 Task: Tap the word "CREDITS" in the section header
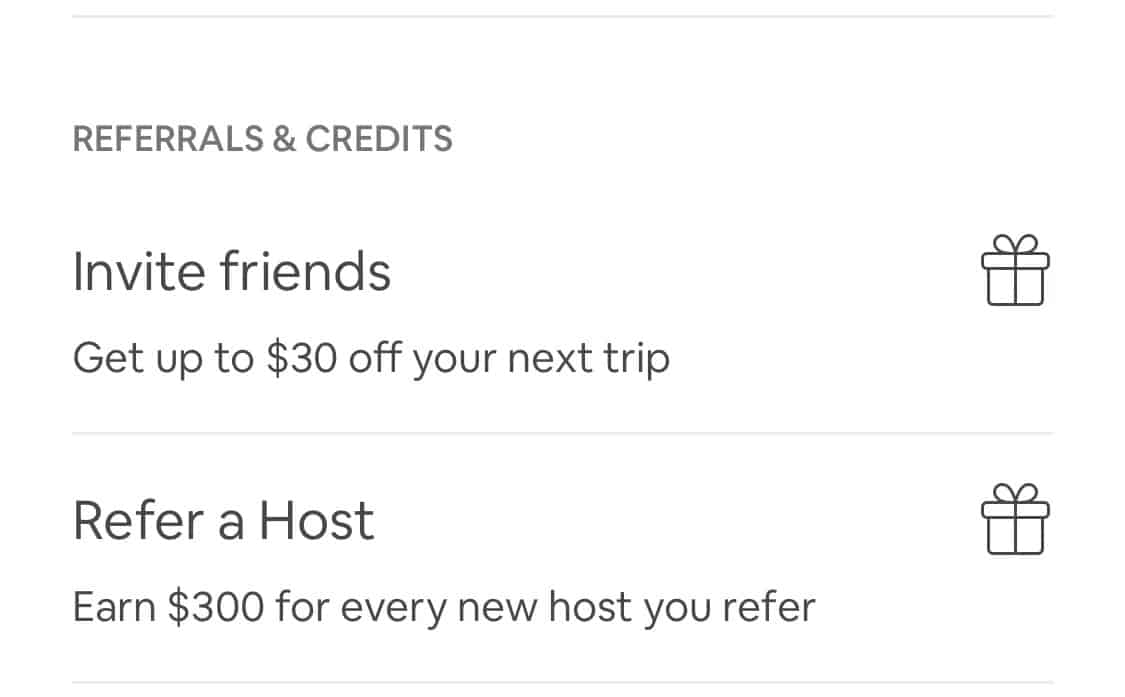(379, 139)
